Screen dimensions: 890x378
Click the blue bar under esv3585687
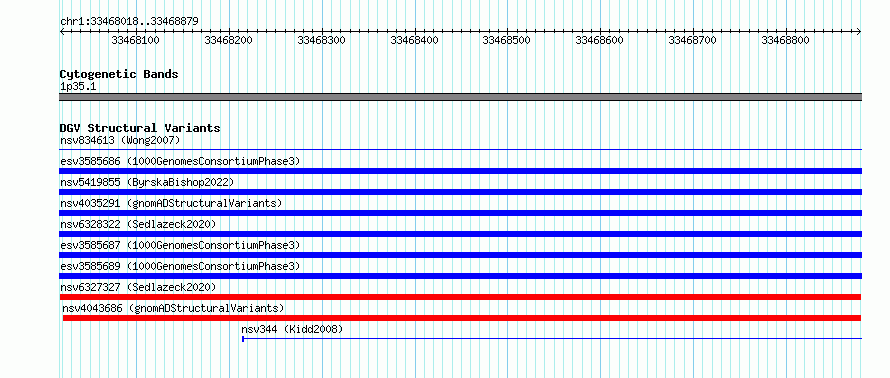click(x=461, y=255)
